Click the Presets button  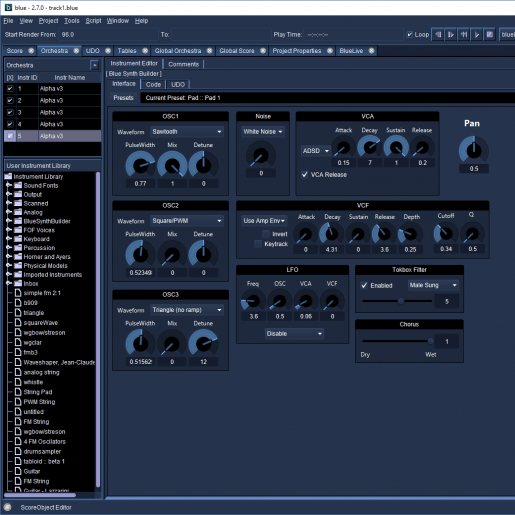[x=123, y=98]
